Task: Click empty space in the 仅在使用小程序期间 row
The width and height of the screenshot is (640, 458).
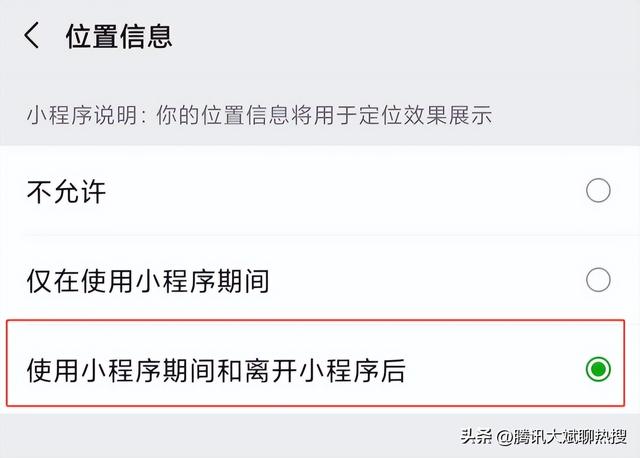Action: tap(420, 281)
